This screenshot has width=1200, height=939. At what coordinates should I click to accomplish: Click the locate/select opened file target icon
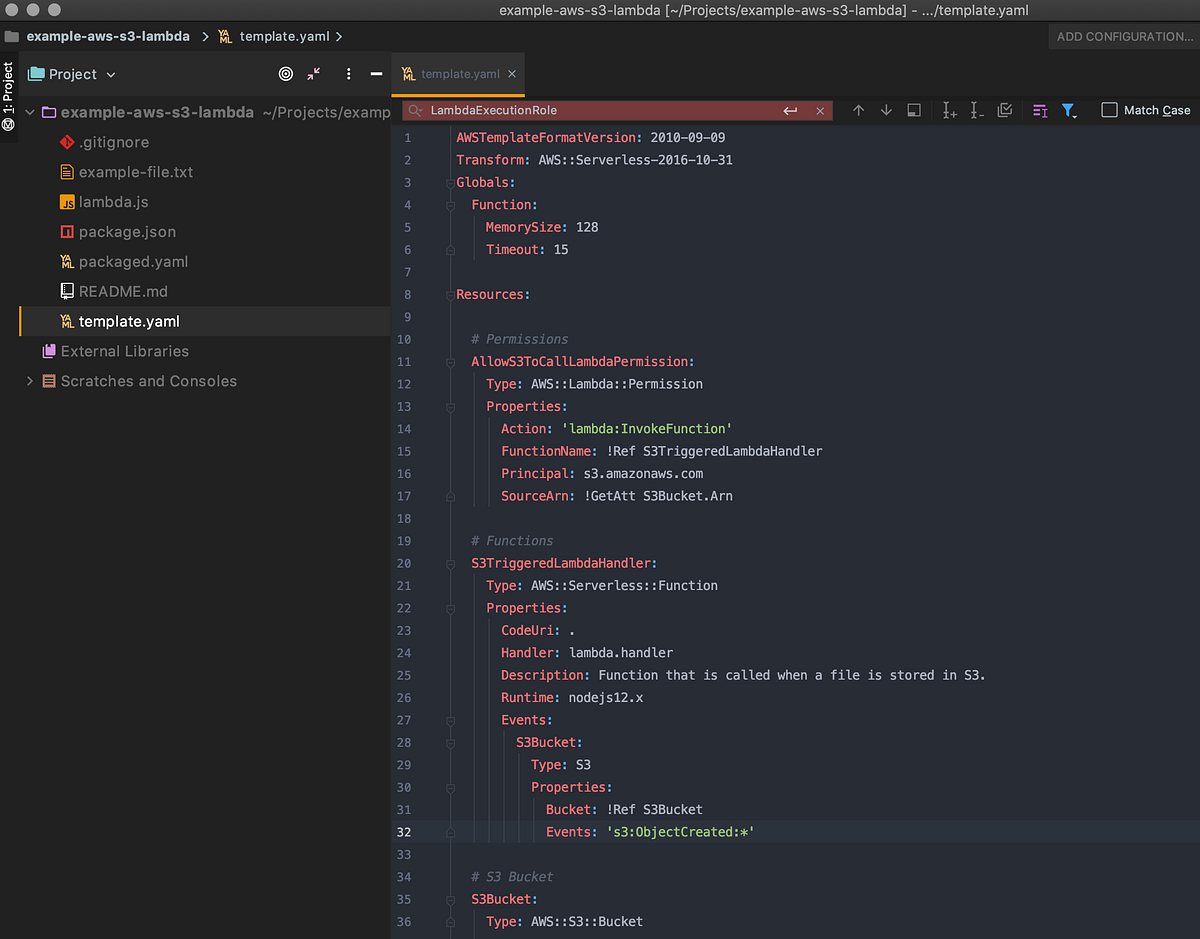click(x=286, y=74)
